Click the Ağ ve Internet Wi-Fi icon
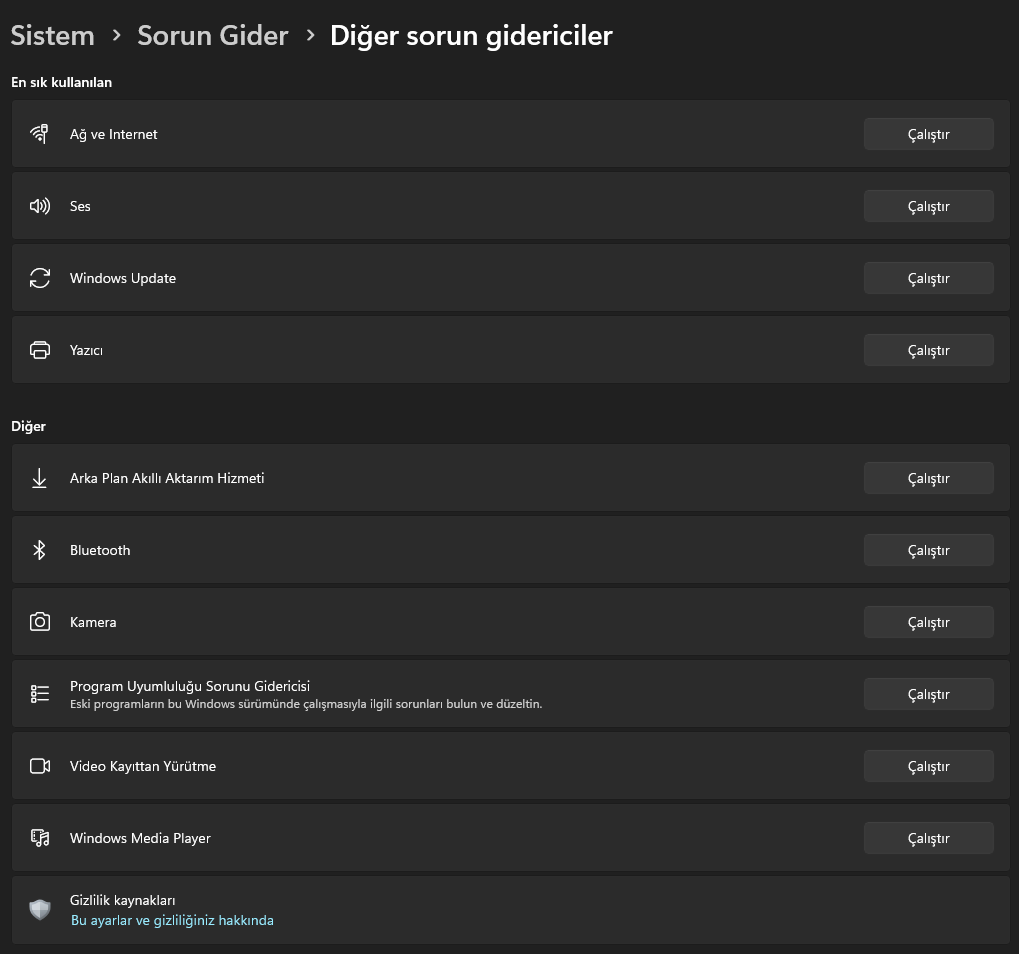This screenshot has width=1019, height=954. coord(40,133)
